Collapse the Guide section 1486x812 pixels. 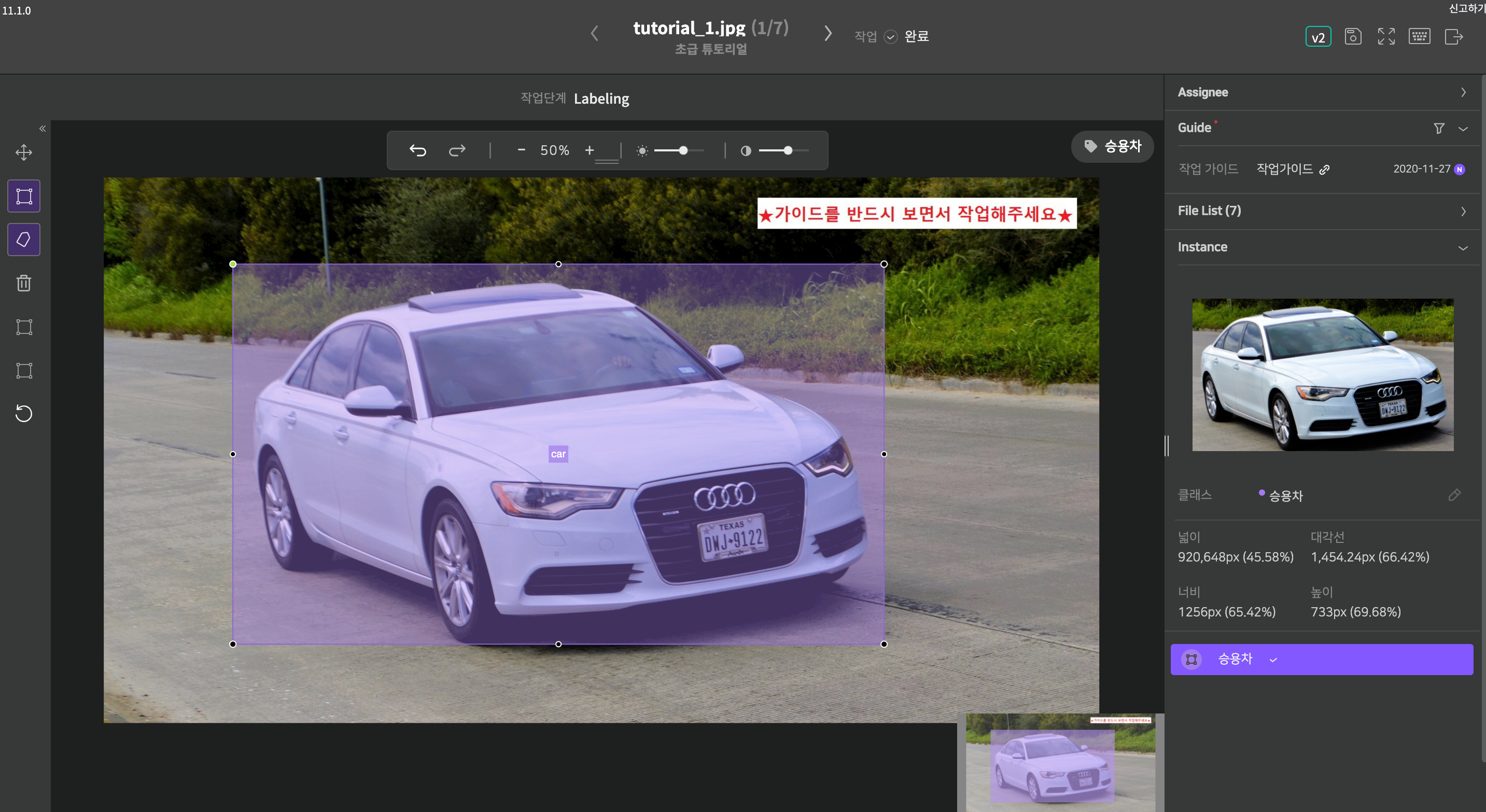tap(1463, 128)
